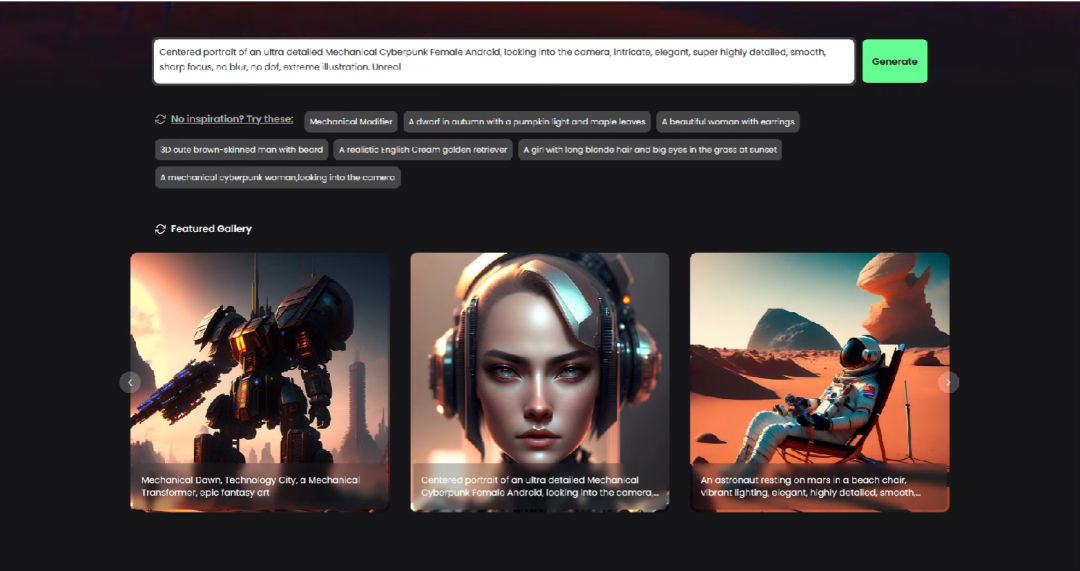Click the 'An astronaut resting on mars' caption
1080x571 pixels.
coord(810,486)
